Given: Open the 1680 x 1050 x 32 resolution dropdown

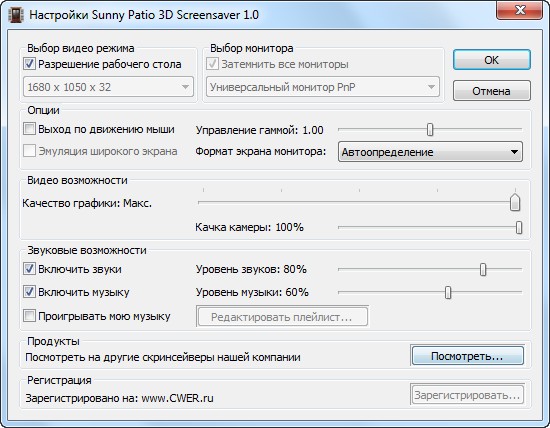Looking at the screenshot, I should click(108, 87).
